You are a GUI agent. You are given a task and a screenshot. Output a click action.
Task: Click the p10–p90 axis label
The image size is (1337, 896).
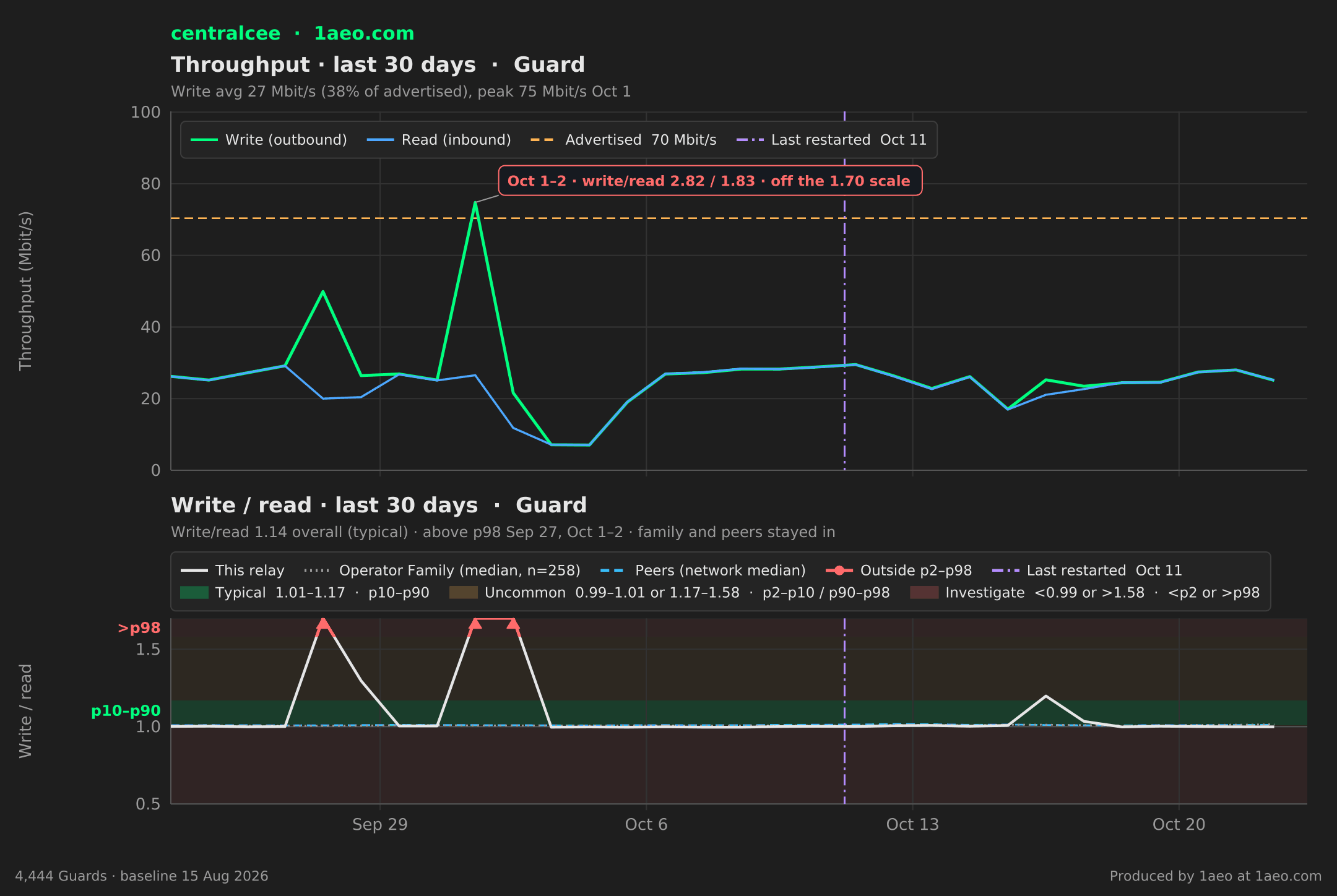(x=126, y=711)
